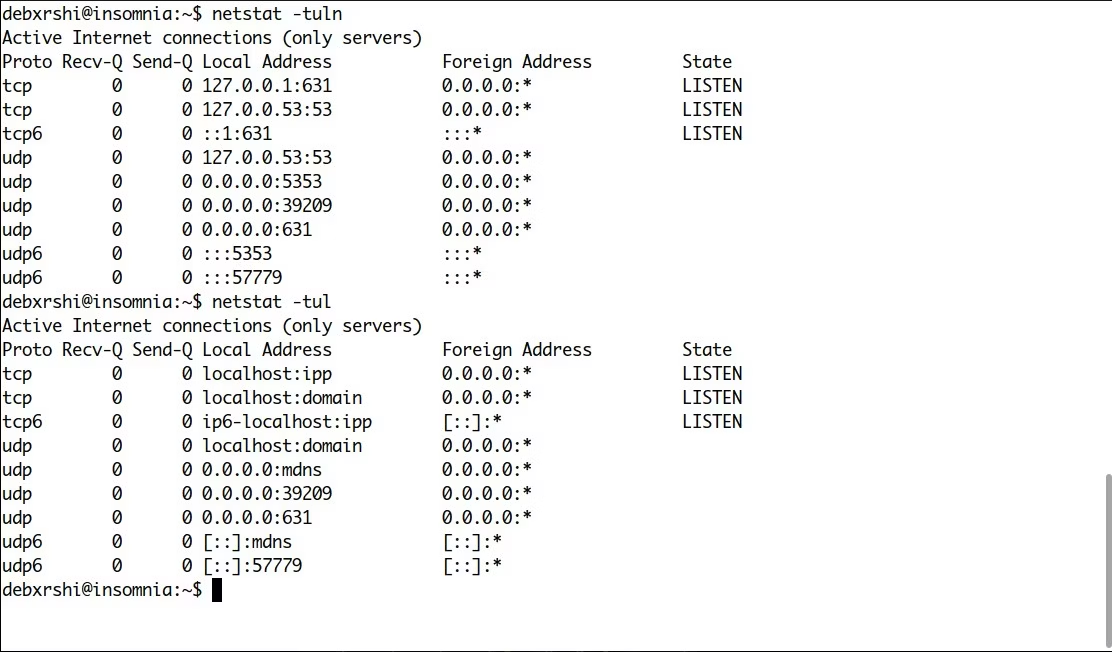
Task: Click the 'netstat -tuln' command text
Action: point(277,13)
